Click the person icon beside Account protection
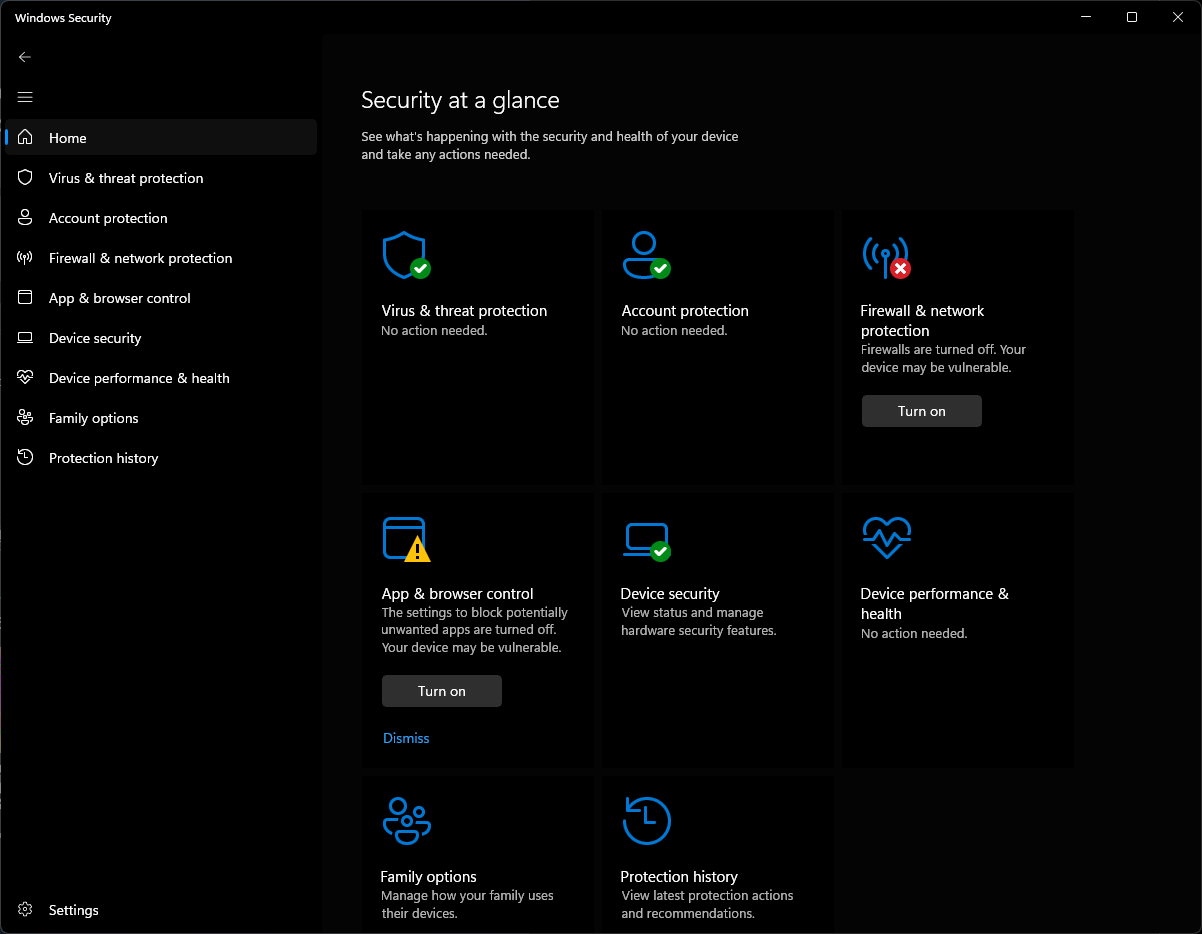This screenshot has width=1202, height=934. pyautogui.click(x=25, y=218)
